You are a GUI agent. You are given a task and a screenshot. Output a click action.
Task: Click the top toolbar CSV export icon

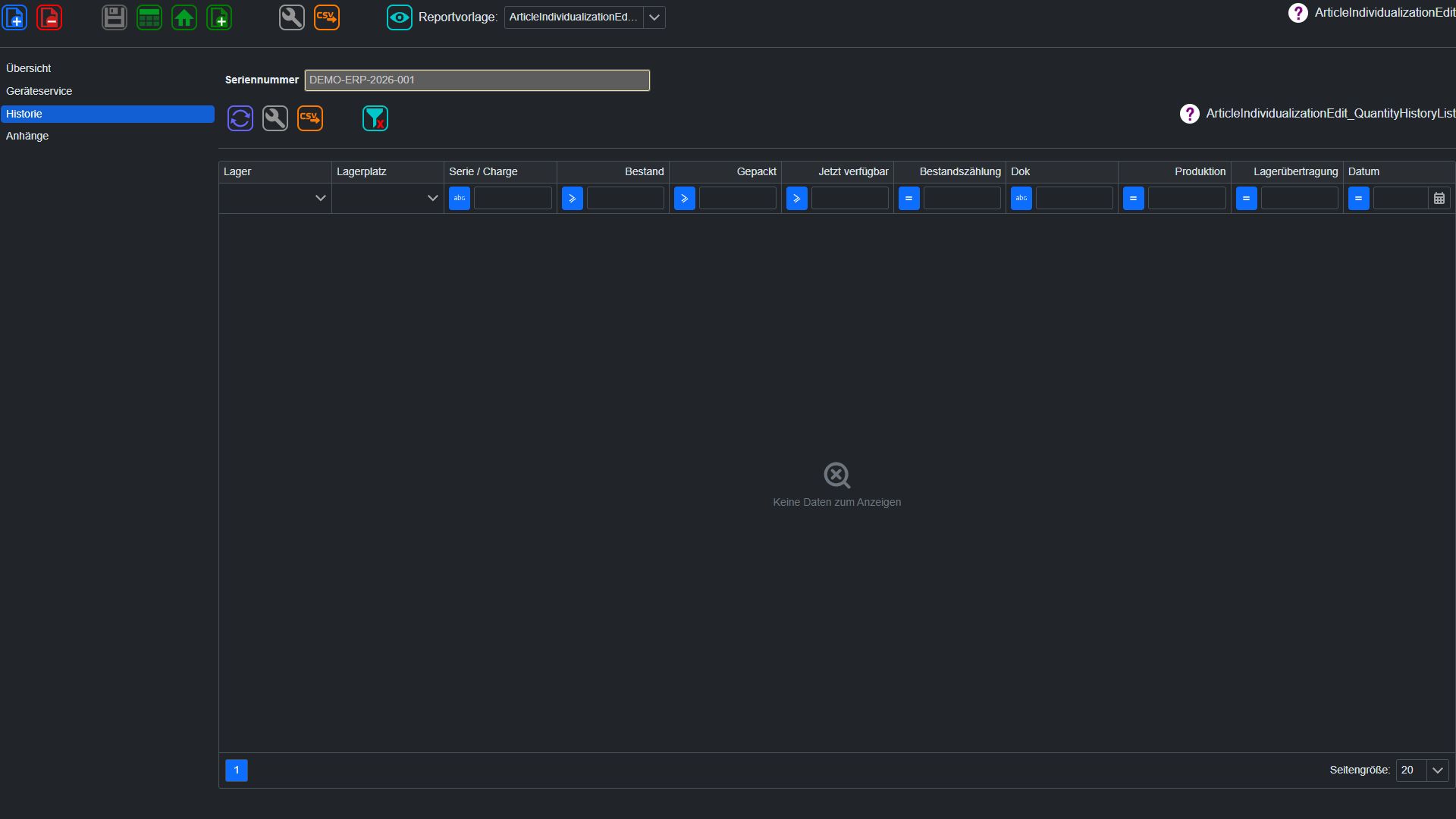tap(327, 17)
